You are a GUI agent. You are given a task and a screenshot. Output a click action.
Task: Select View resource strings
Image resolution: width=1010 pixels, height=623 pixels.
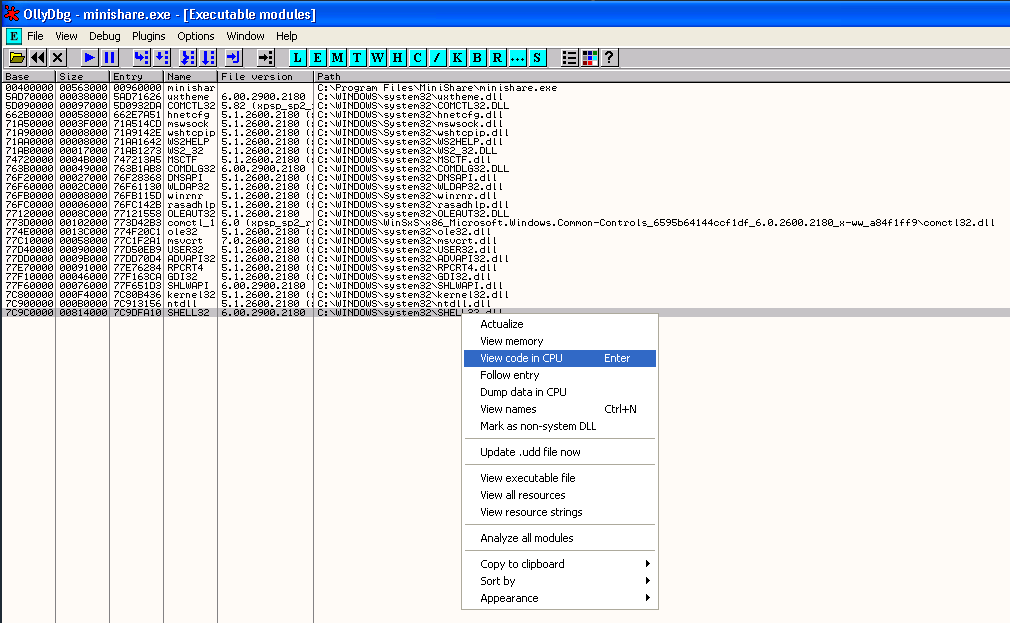pos(560,512)
